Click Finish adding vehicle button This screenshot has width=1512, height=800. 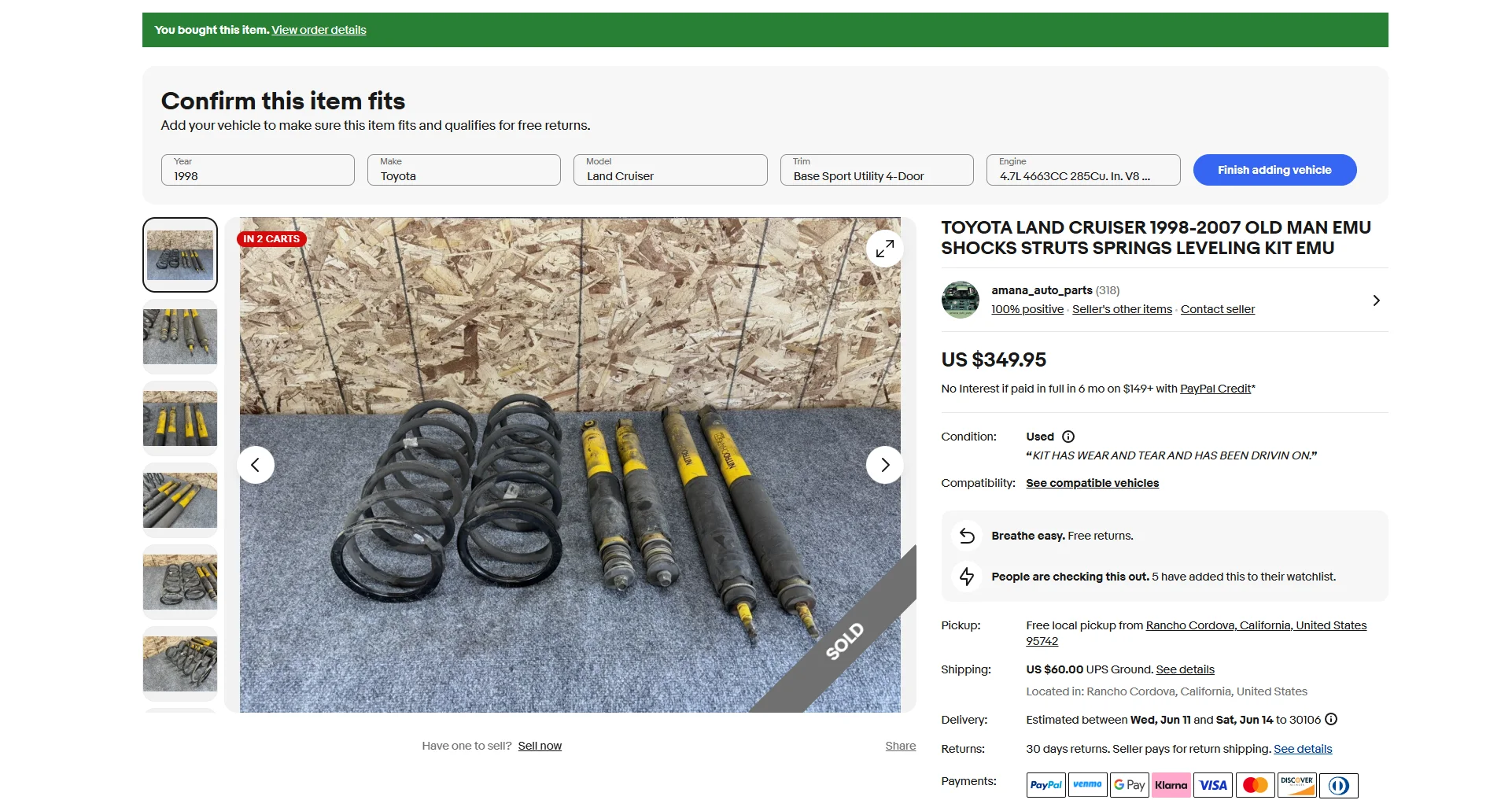1274,170
